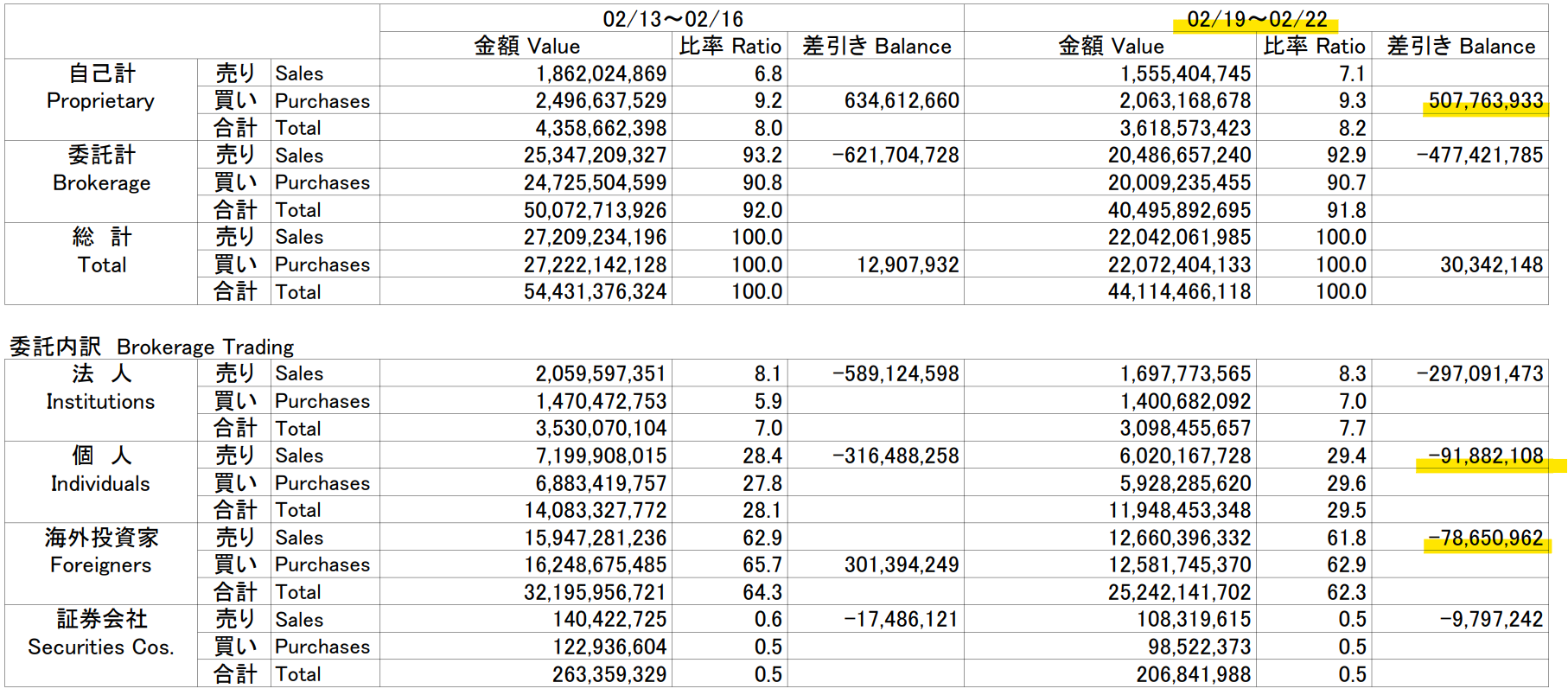Click the highlighted 02/19～02/22 date header
This screenshot has height=695, width=1568.
pos(1255,19)
